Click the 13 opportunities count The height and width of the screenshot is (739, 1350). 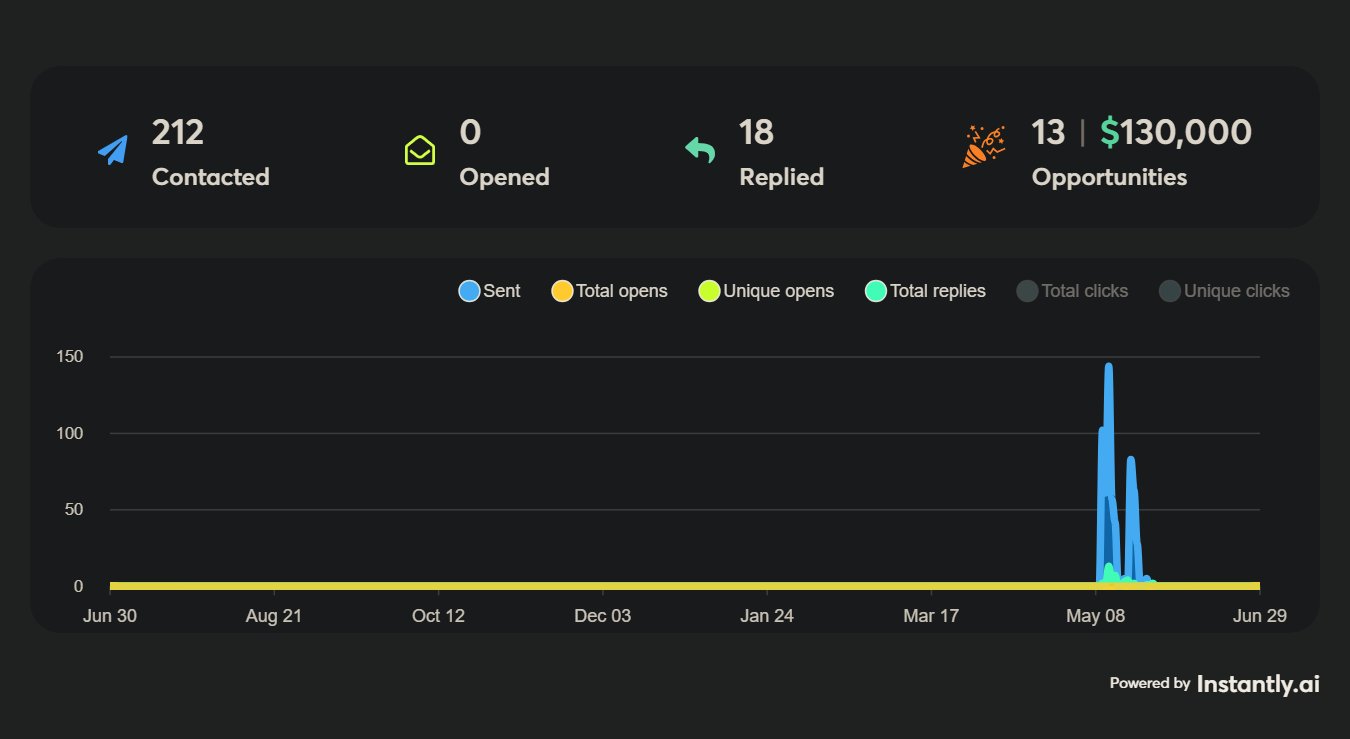1049,132
